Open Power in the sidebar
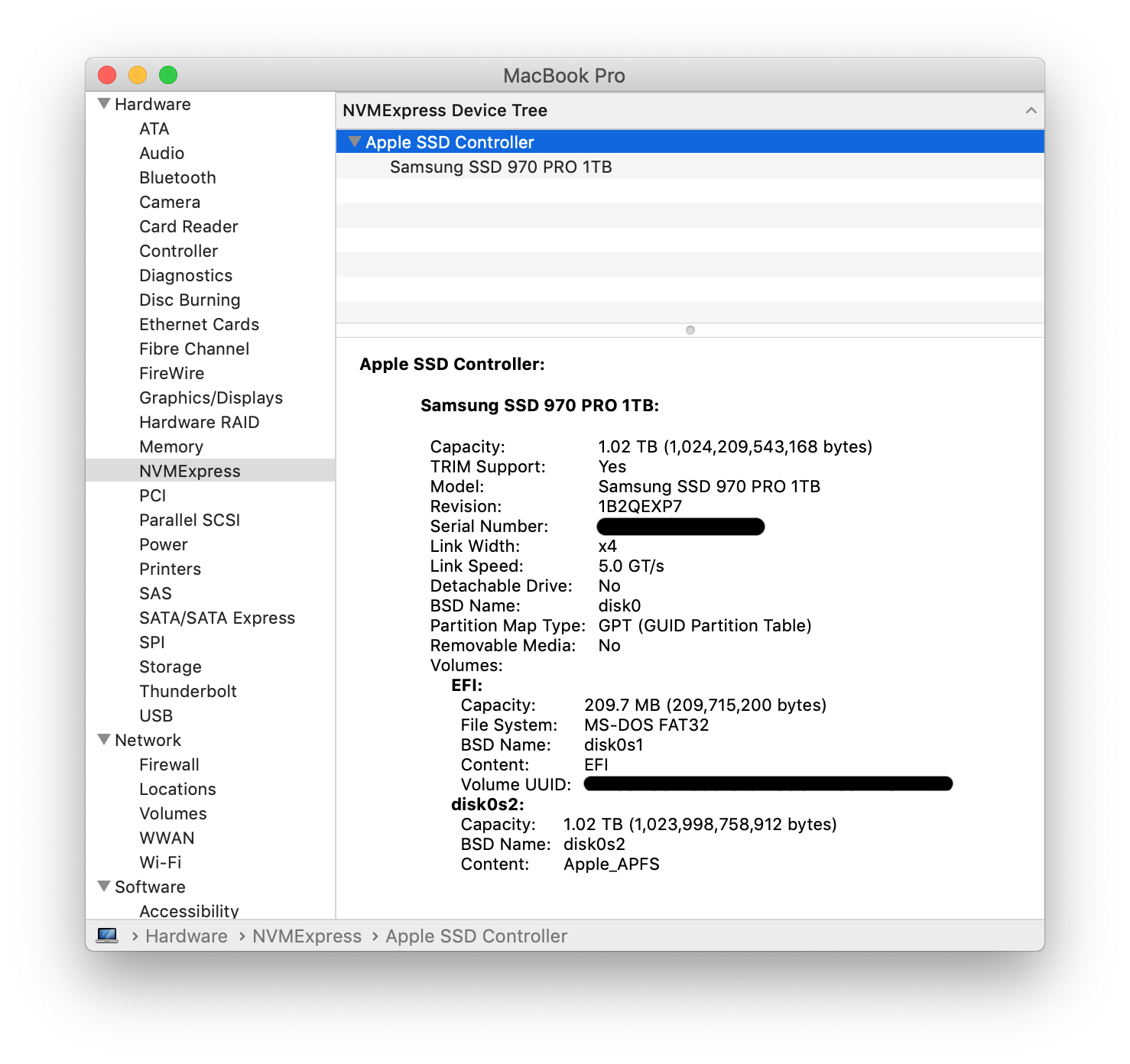The image size is (1130, 1064). [164, 544]
